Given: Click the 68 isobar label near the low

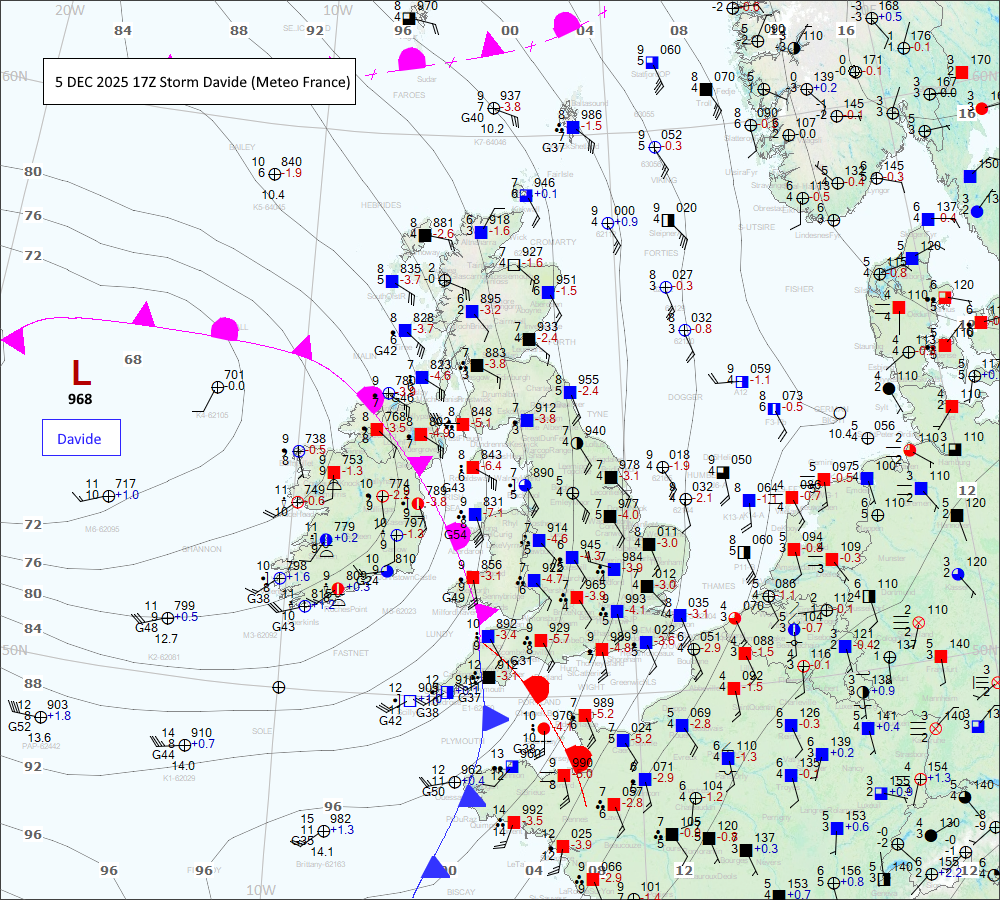Looking at the screenshot, I should coord(132,359).
